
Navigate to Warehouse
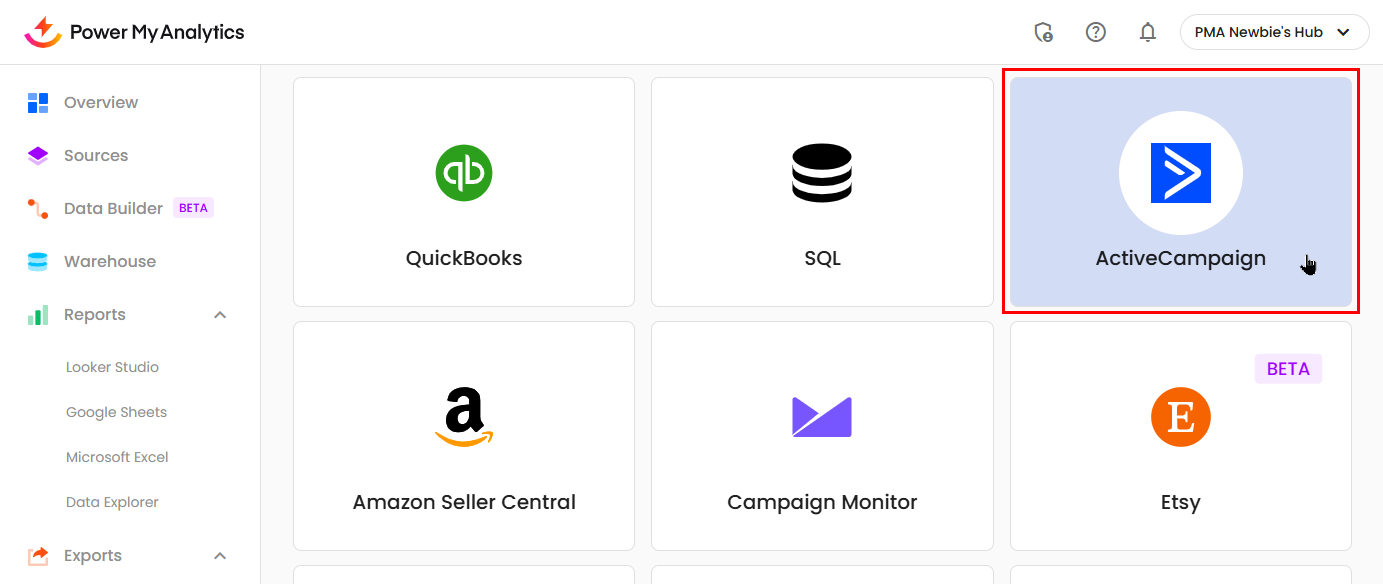click(109, 262)
